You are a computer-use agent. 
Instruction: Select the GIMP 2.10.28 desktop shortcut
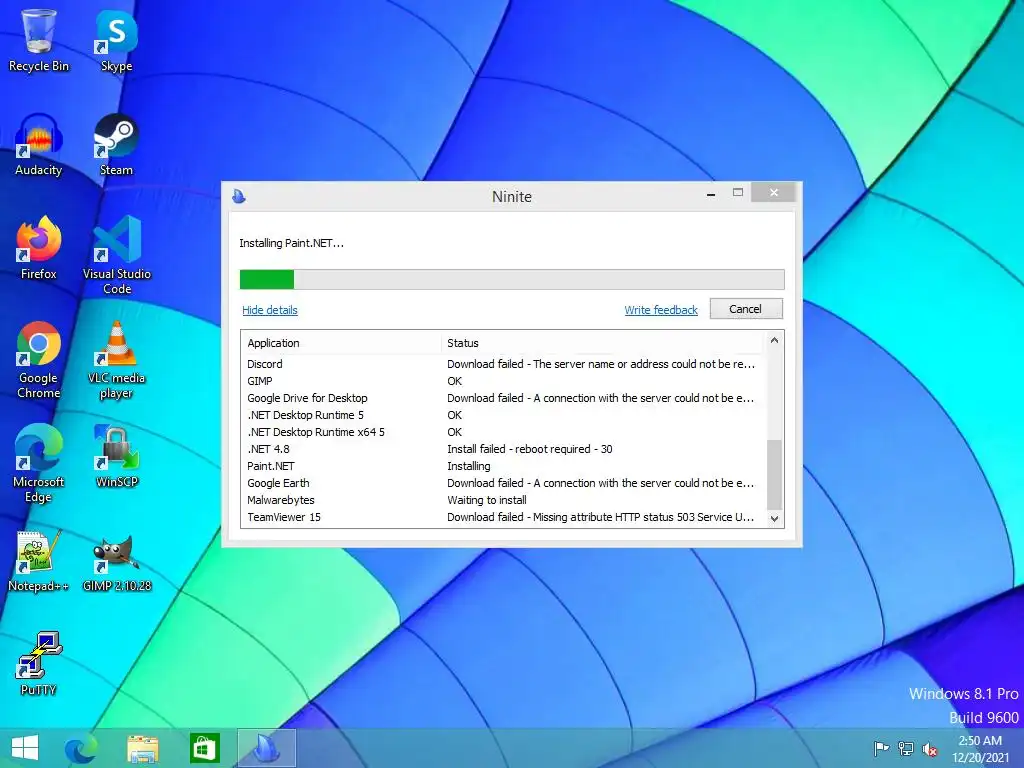click(x=116, y=564)
